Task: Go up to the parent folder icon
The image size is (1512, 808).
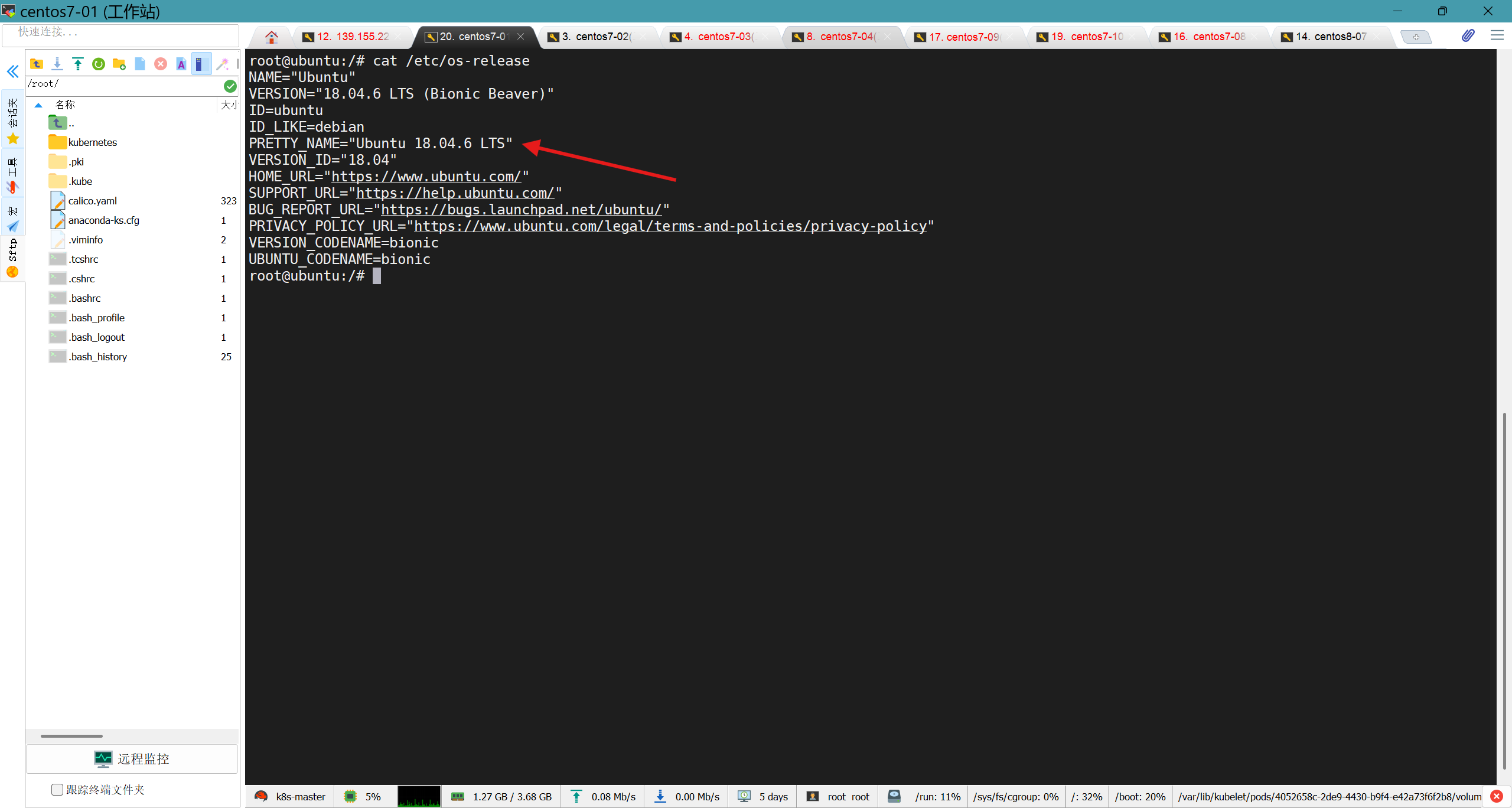Action: pyautogui.click(x=37, y=64)
